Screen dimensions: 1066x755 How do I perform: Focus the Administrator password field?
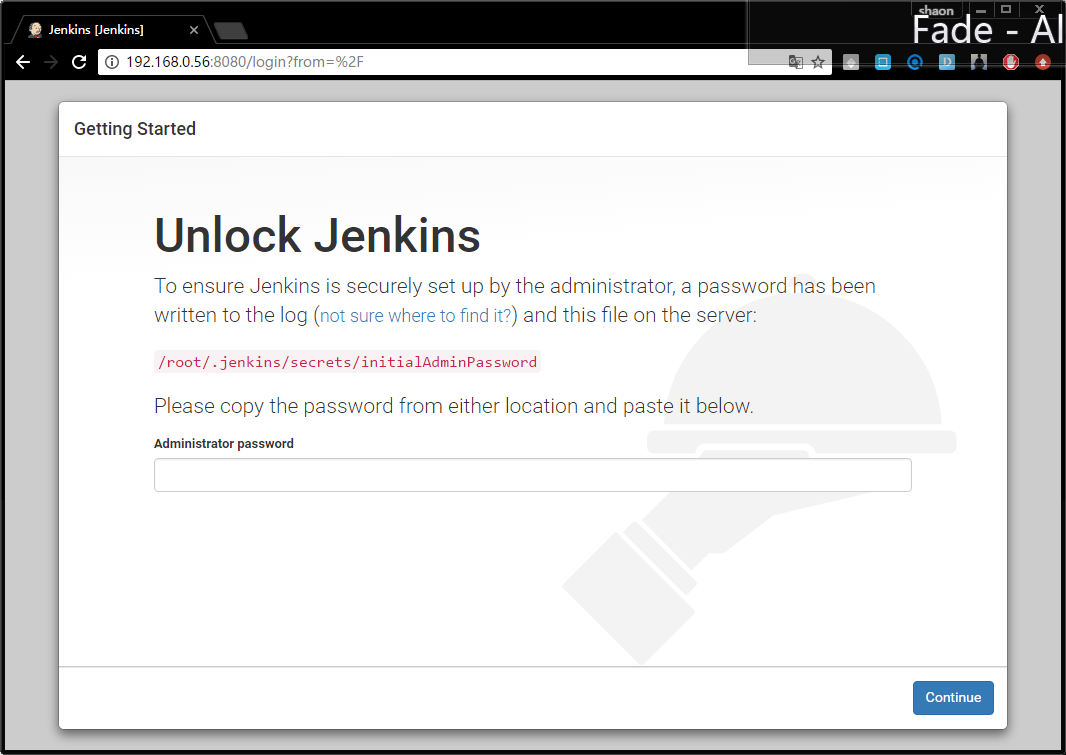tap(532, 475)
